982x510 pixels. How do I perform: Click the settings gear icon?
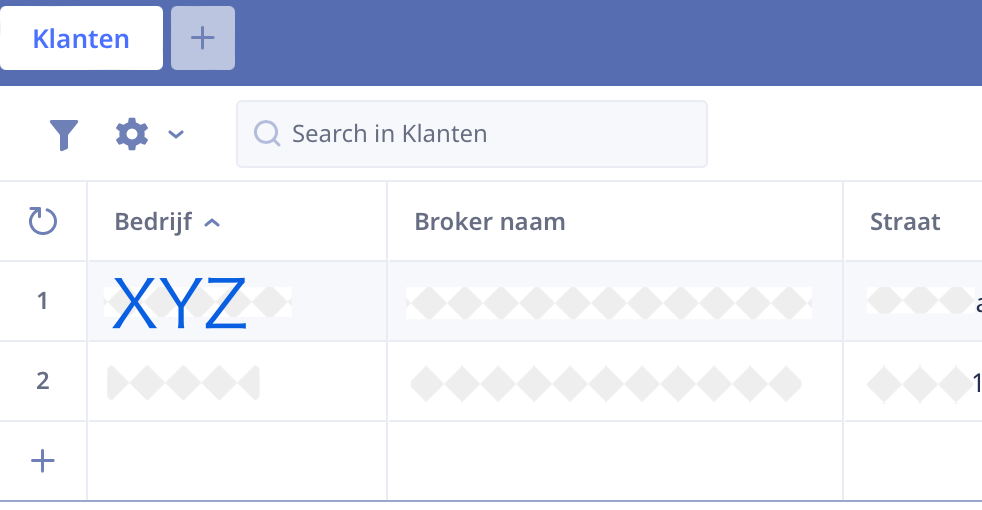pos(132,134)
